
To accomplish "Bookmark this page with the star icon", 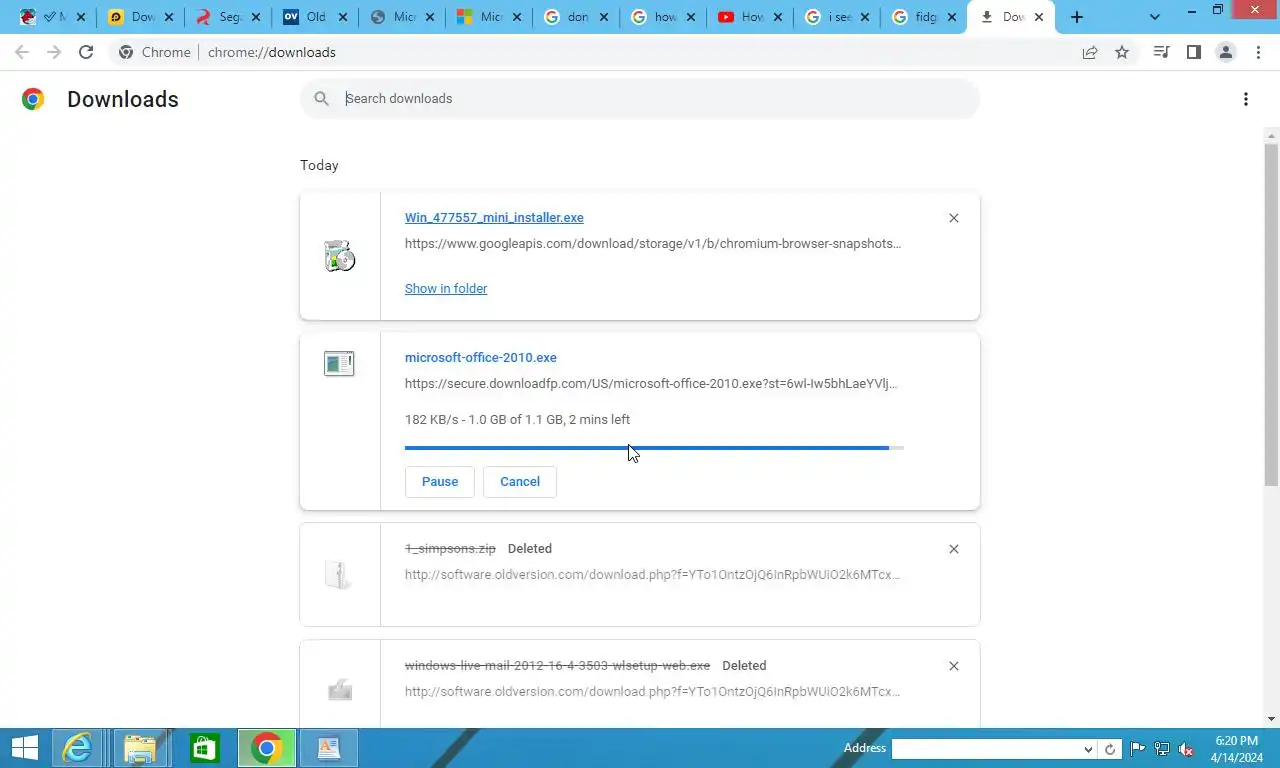I will coord(1122,52).
